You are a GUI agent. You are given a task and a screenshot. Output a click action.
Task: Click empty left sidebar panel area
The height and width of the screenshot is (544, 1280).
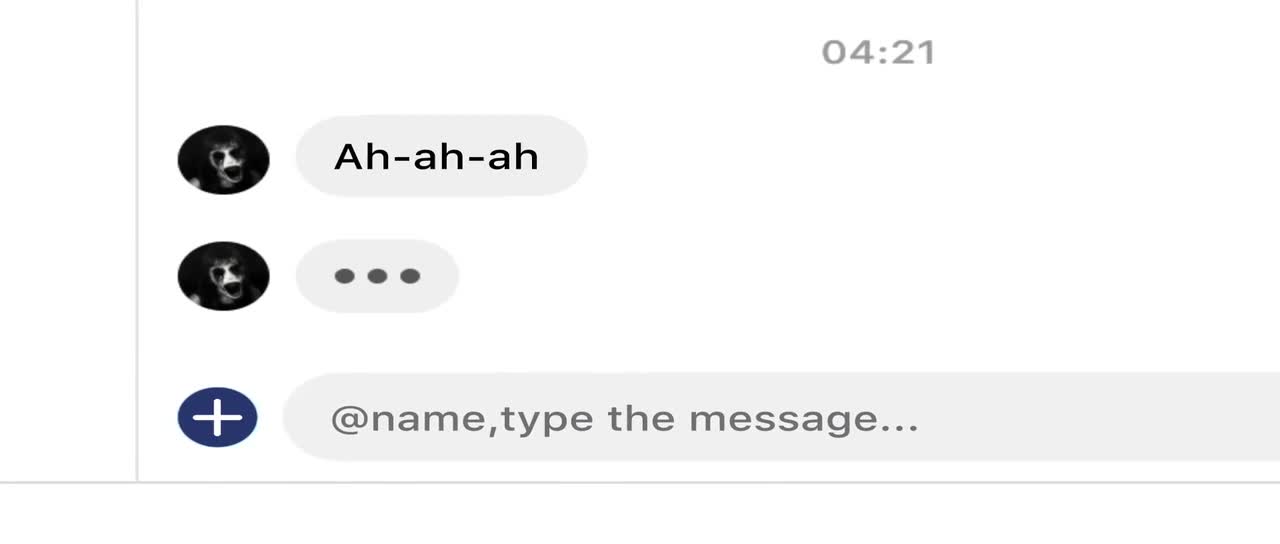tap(67, 240)
